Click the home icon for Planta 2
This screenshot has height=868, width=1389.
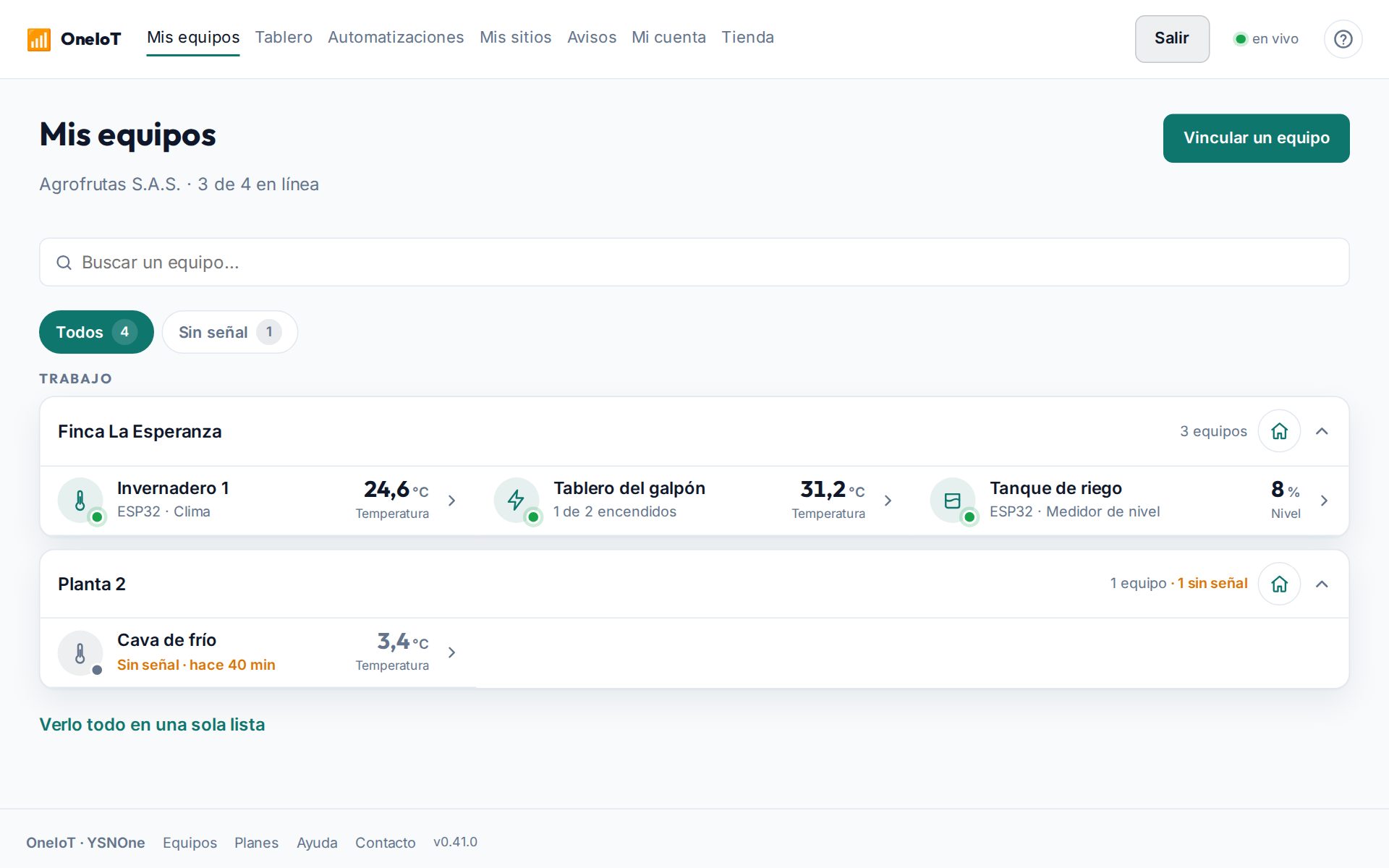1279,584
